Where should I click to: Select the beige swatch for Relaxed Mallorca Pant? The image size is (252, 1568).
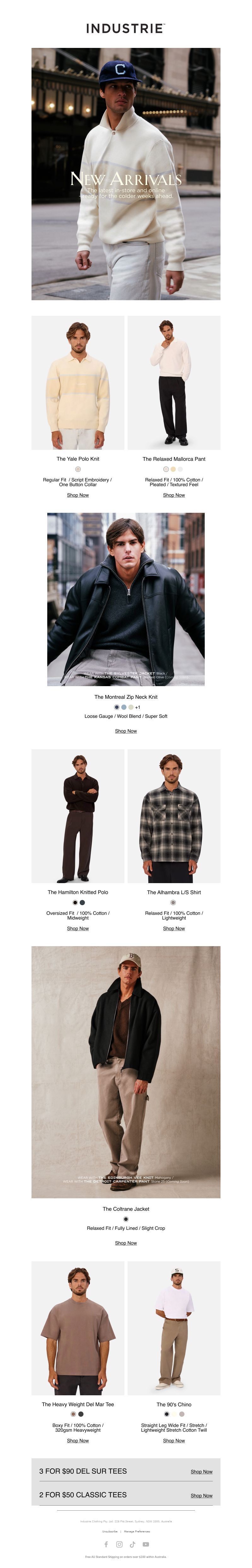(174, 469)
